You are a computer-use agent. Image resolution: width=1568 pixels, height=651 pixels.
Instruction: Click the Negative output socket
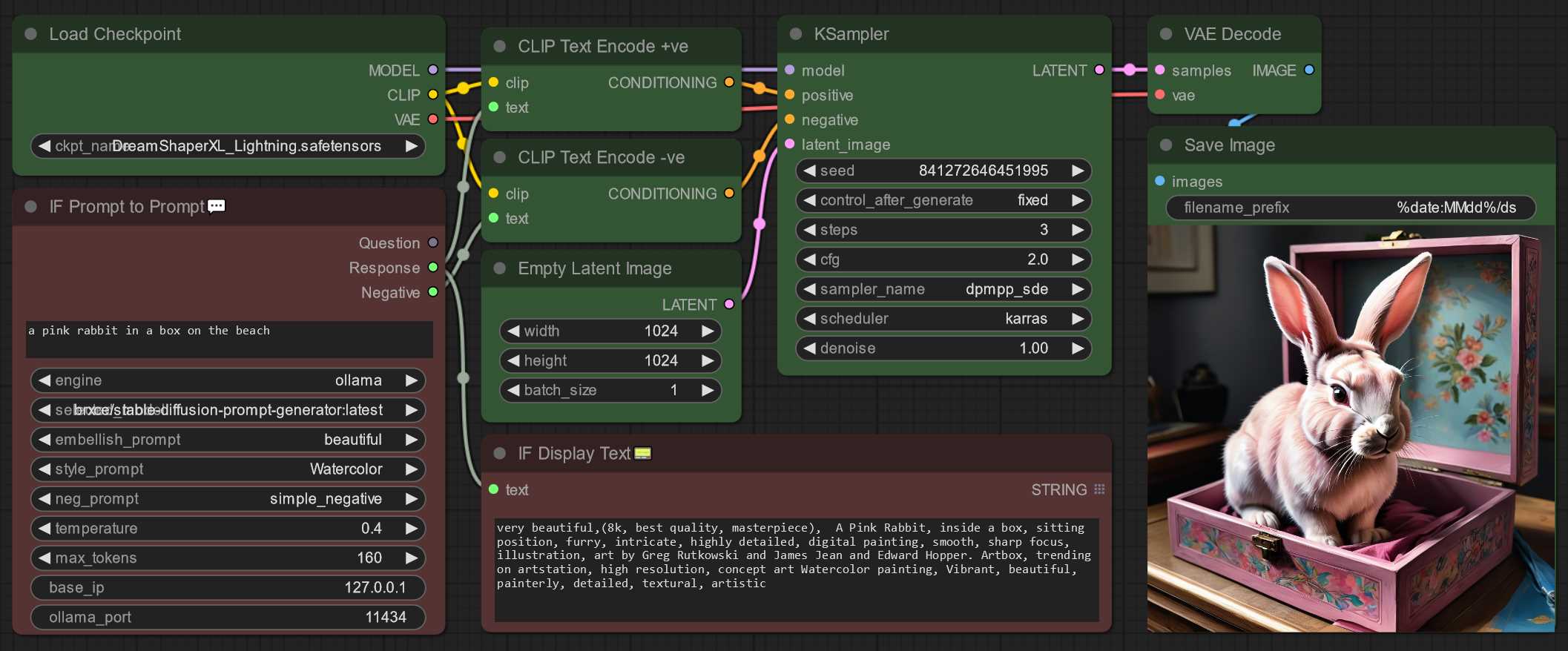point(433,292)
